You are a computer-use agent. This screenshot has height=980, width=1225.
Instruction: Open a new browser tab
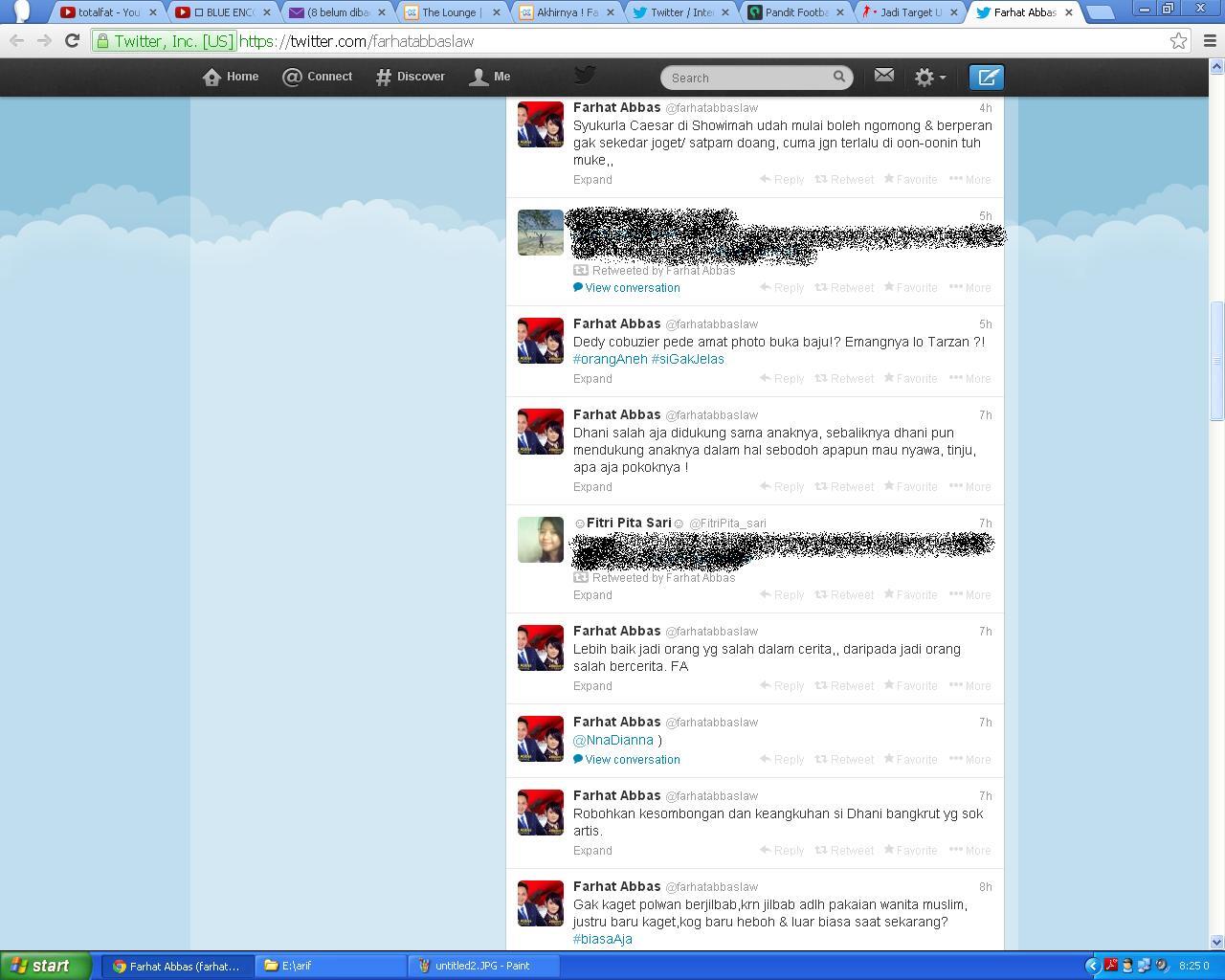click(x=1102, y=12)
